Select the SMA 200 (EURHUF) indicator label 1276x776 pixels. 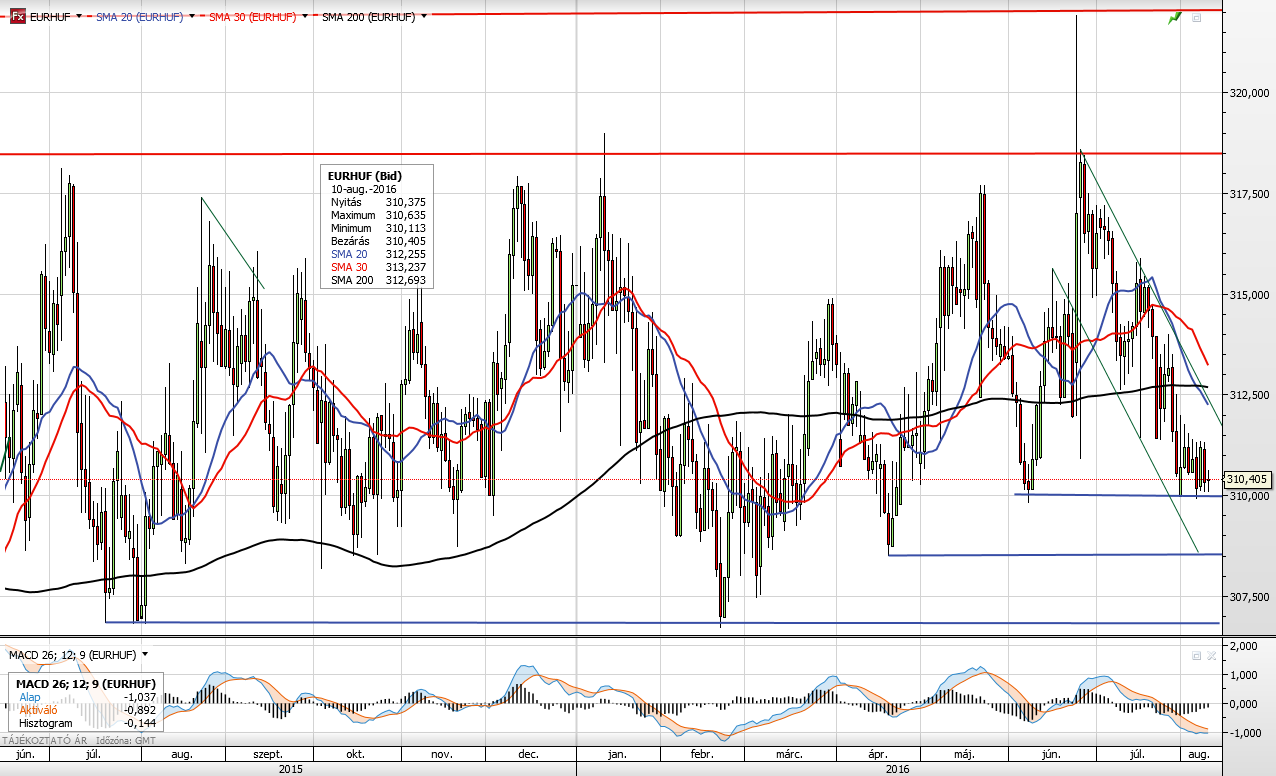coord(368,17)
